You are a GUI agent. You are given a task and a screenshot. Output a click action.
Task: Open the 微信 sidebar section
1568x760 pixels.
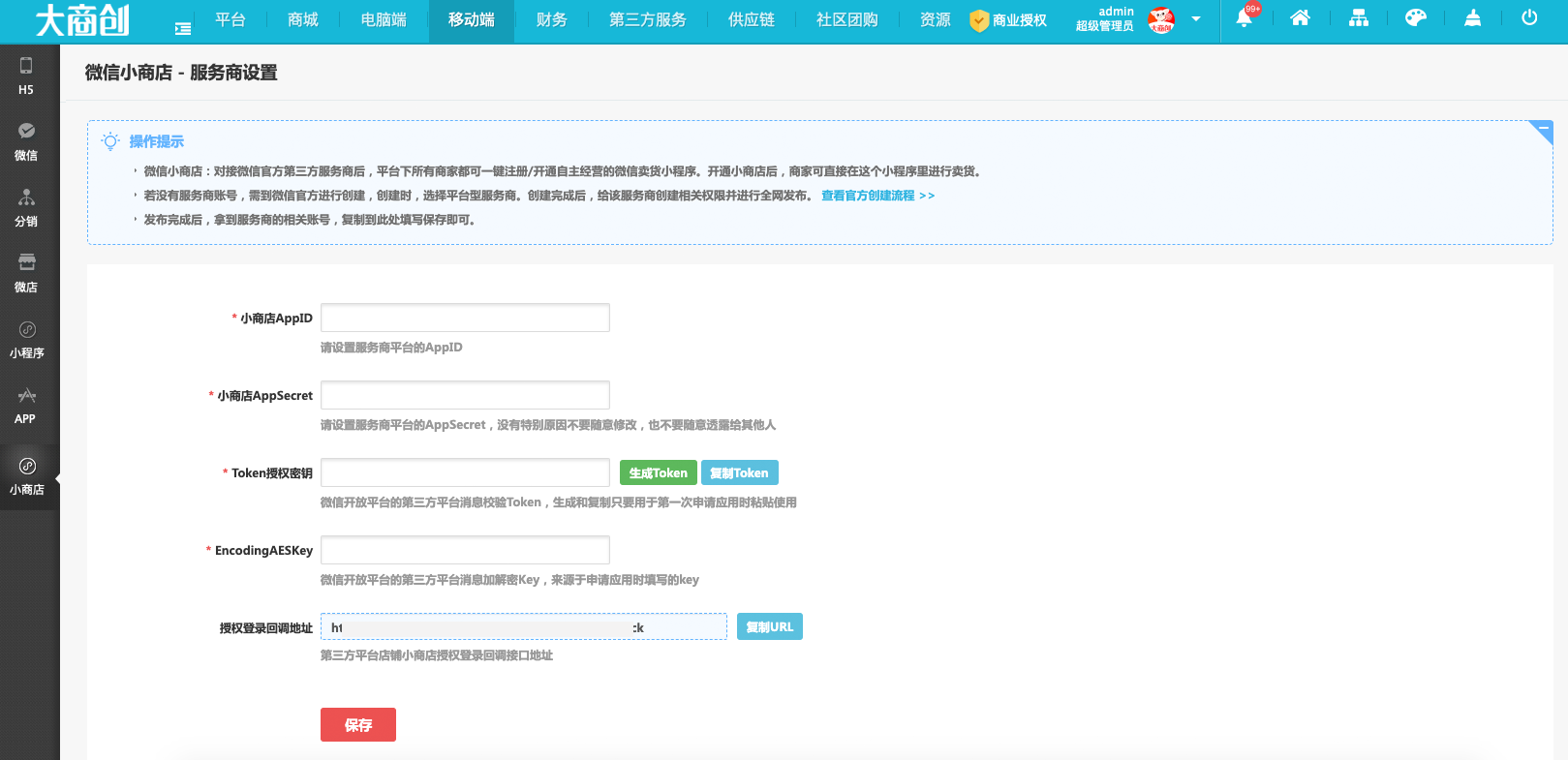(26, 142)
